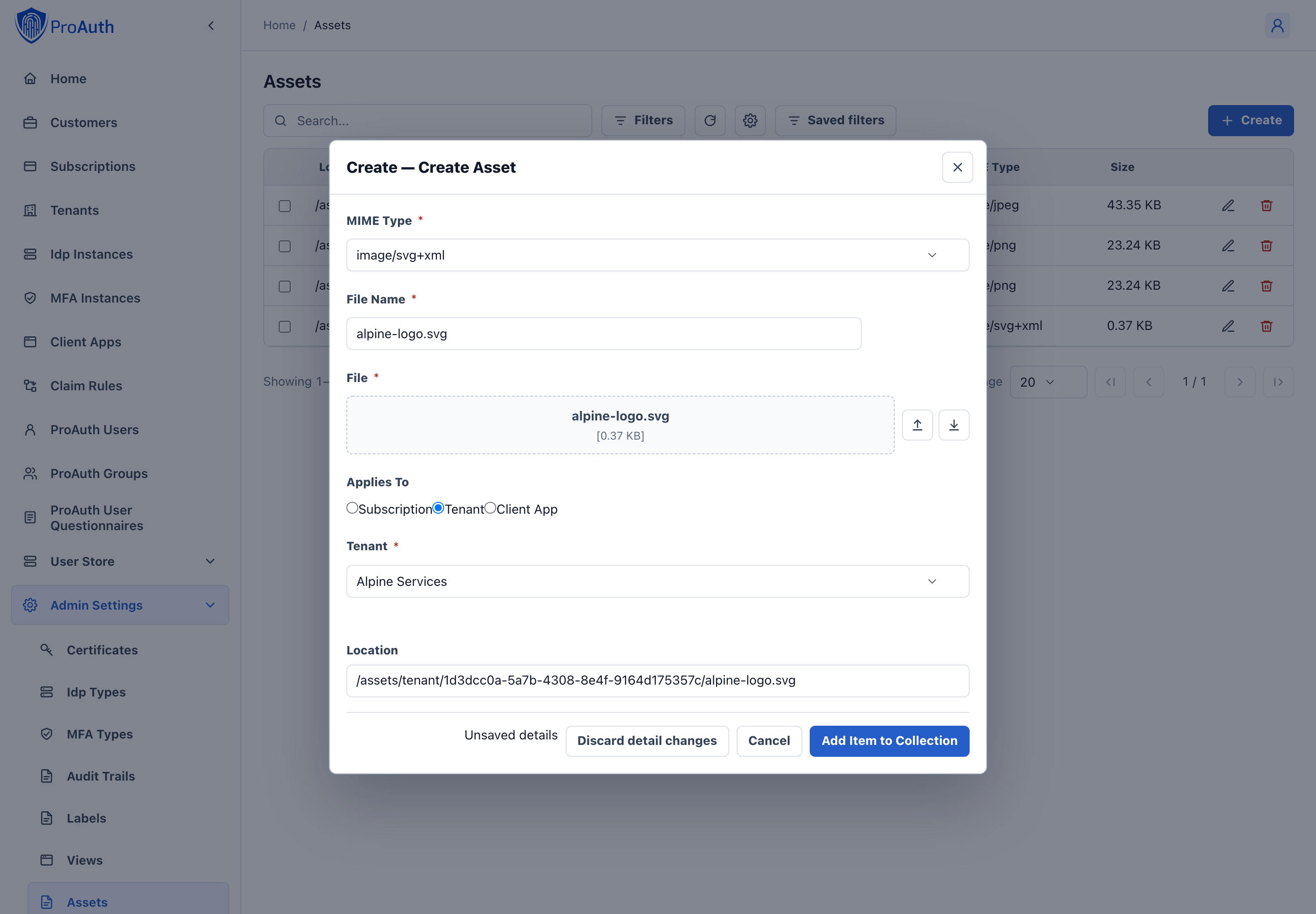Open the MIME Type dropdown

(658, 255)
